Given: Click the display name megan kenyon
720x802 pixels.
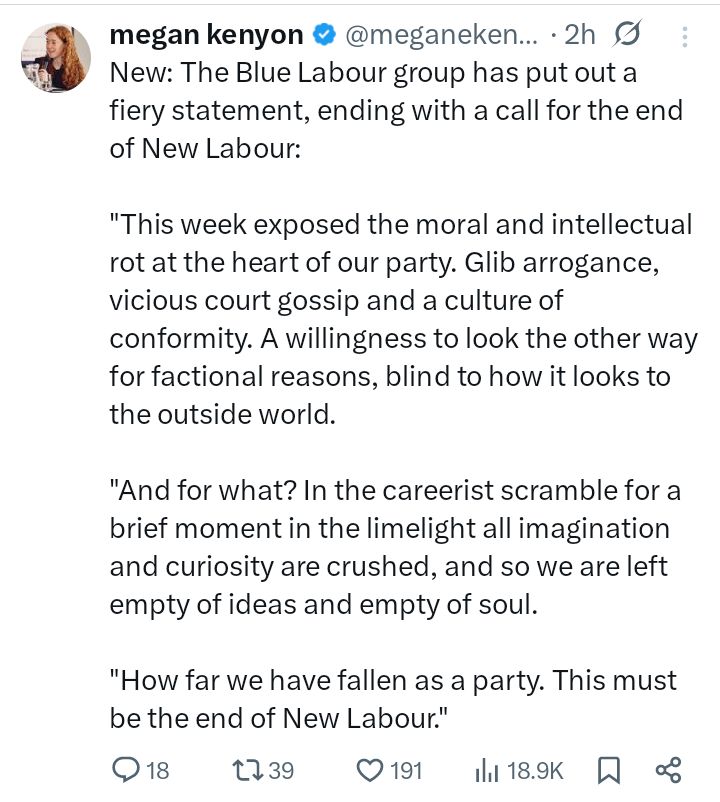Looking at the screenshot, I should (205, 34).
